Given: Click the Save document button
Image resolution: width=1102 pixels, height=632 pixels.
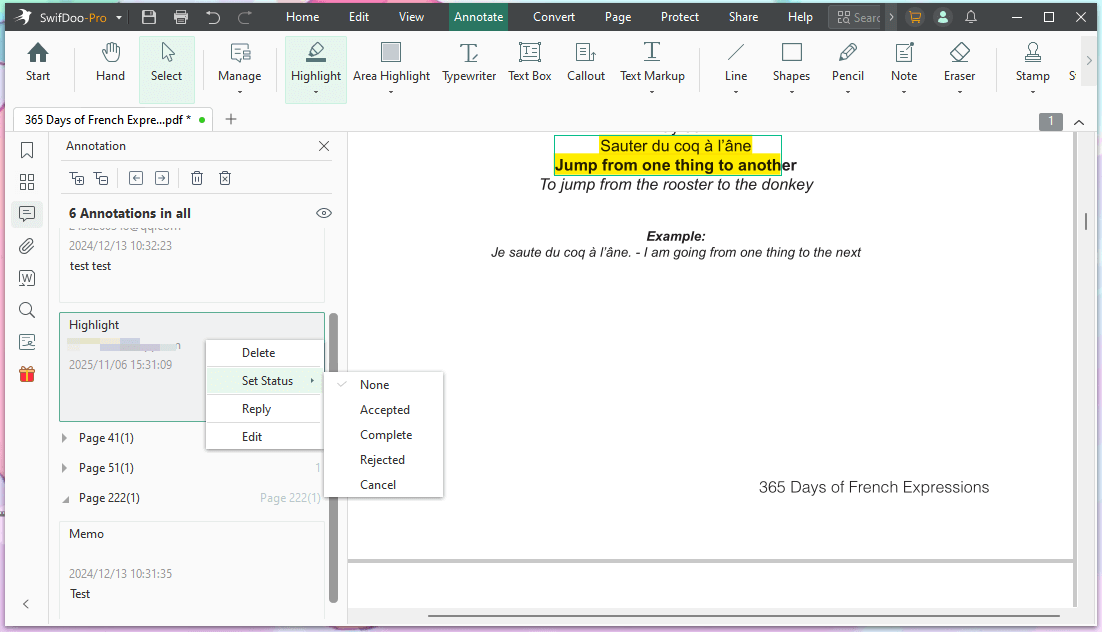Looking at the screenshot, I should click(150, 16).
